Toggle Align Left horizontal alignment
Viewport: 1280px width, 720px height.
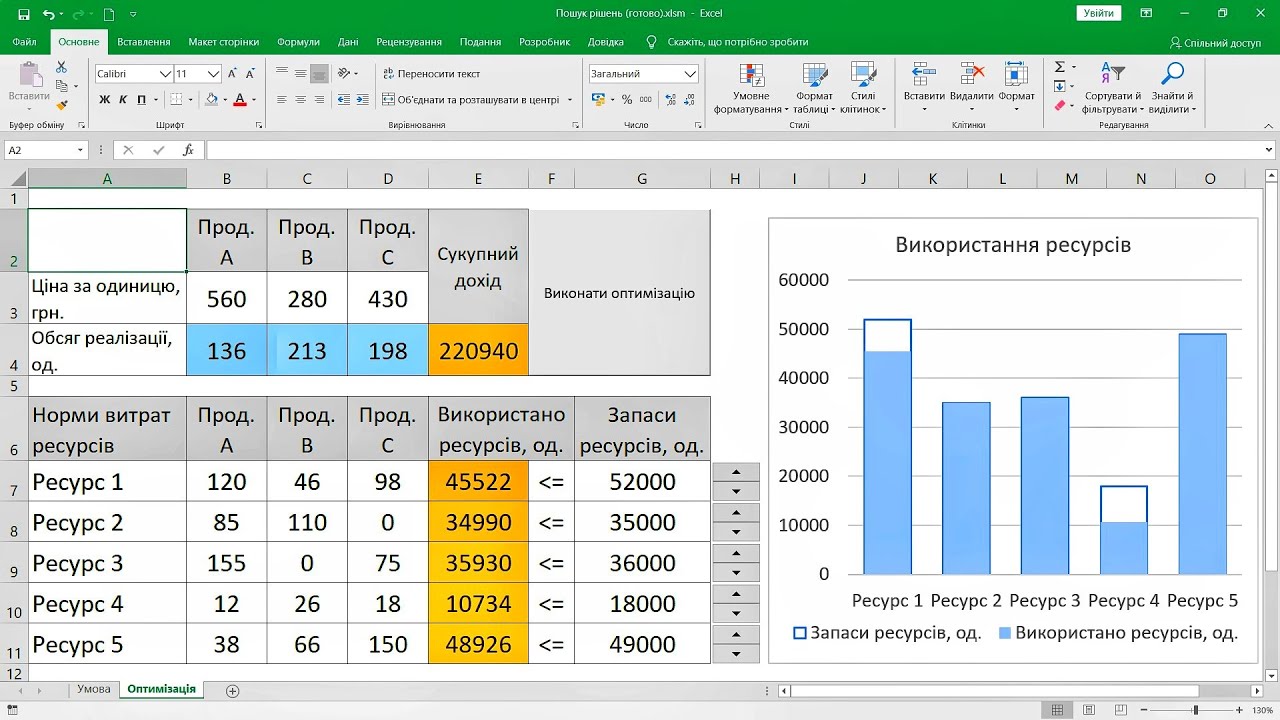tap(282, 100)
